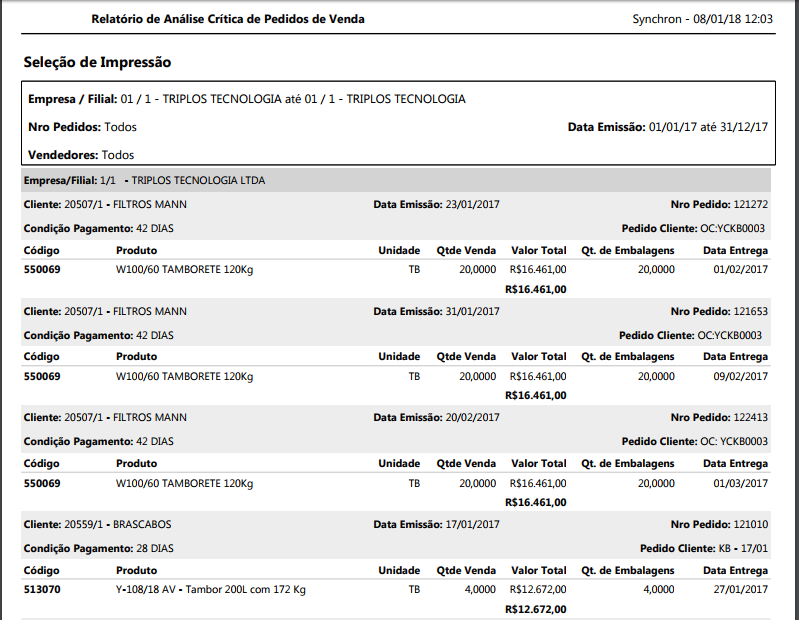Click the delivery date '01/03/2017'
This screenshot has height=620, width=799.
click(740, 483)
